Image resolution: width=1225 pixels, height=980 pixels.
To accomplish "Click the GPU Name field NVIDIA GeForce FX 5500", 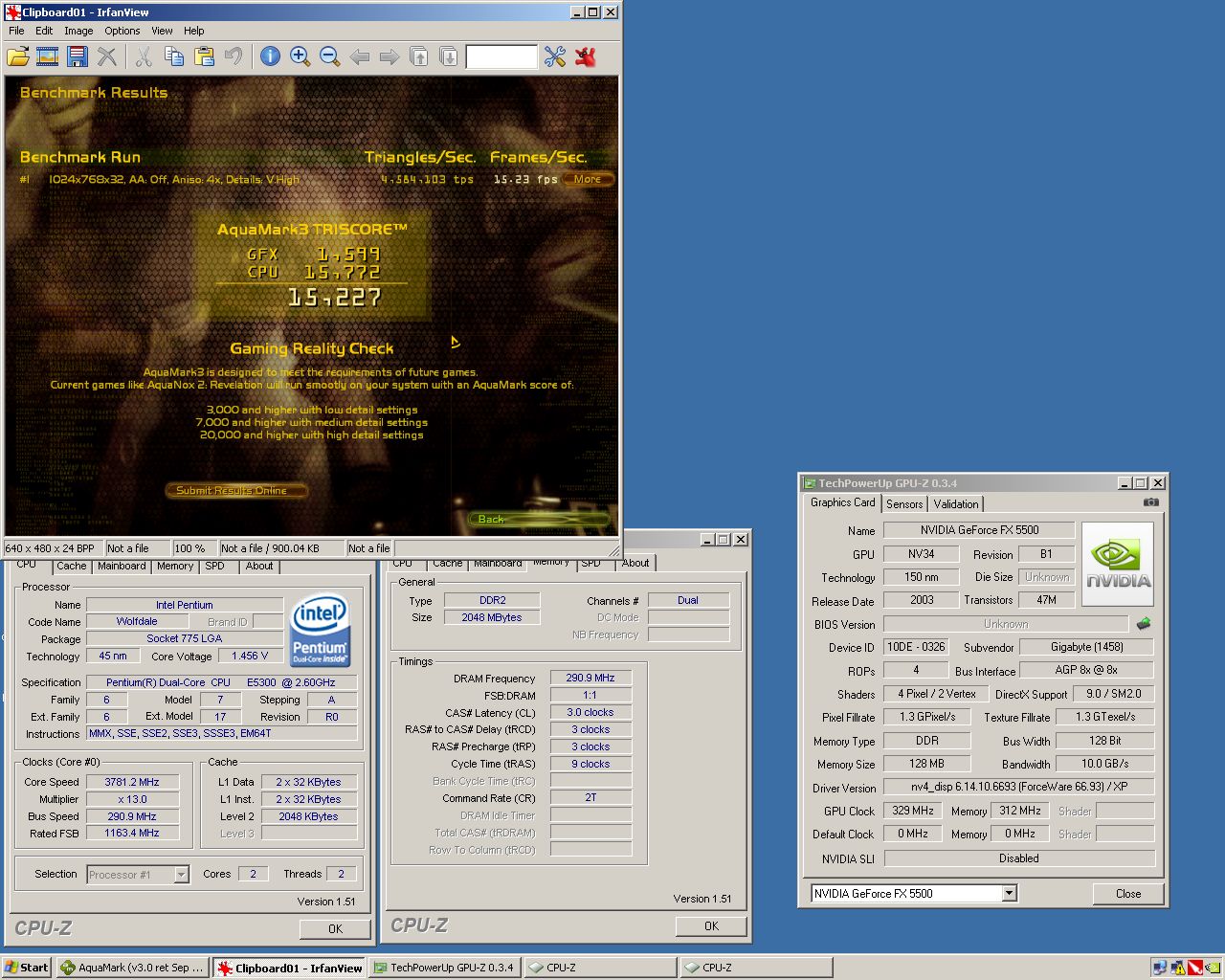I will (x=979, y=530).
